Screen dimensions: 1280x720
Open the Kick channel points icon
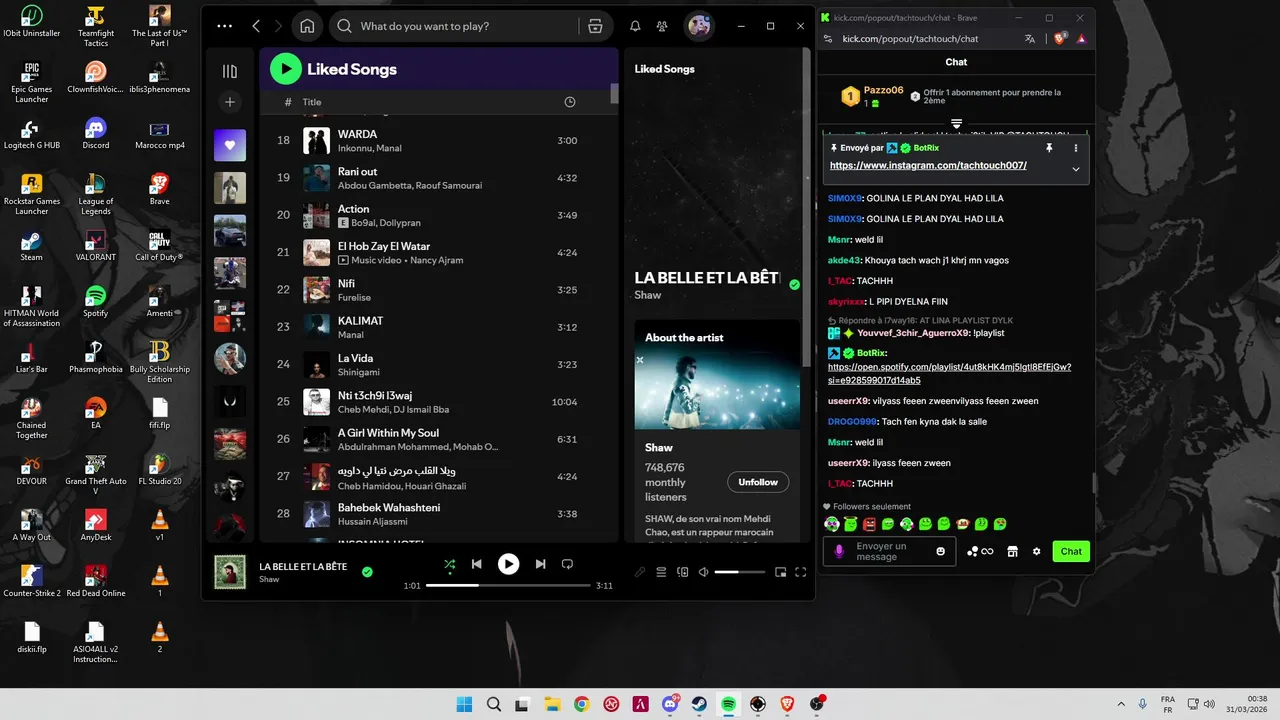[x=979, y=551]
